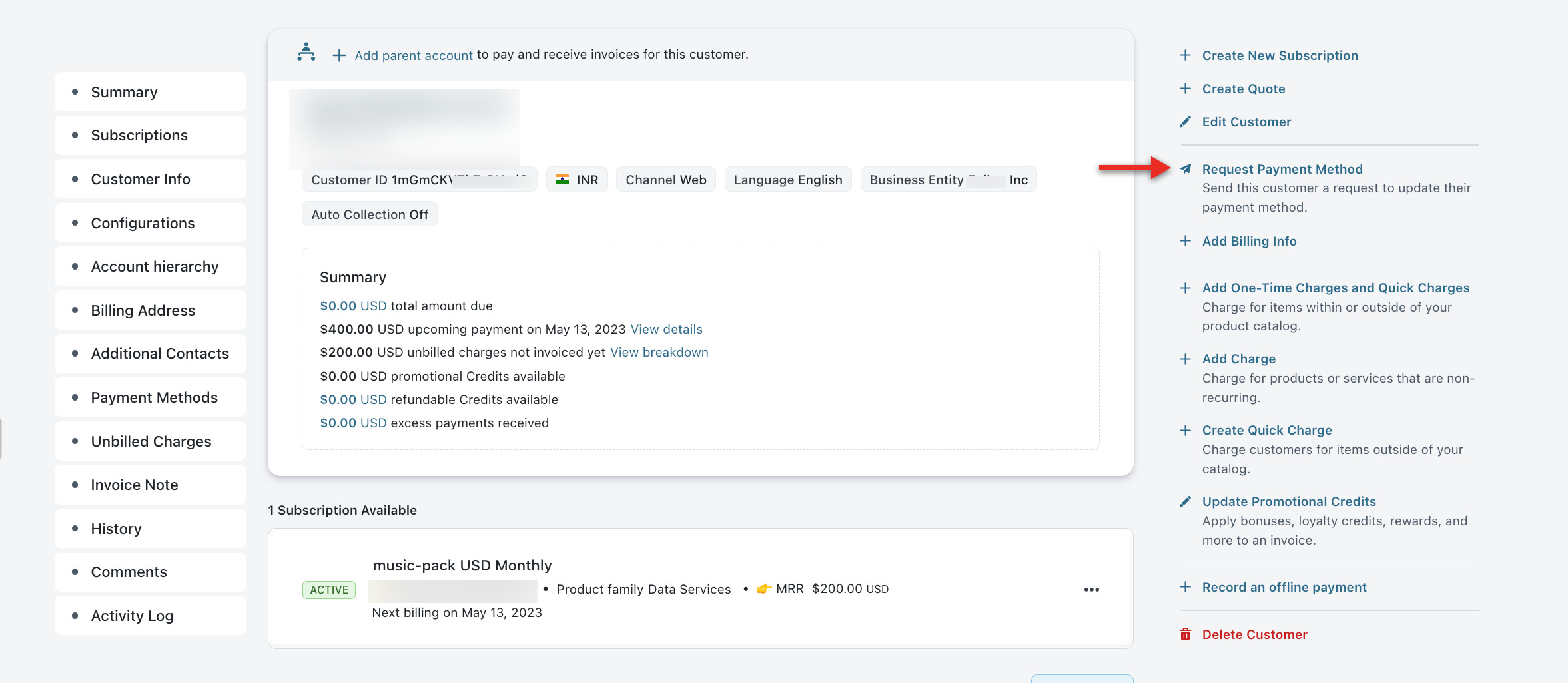Open the Subscriptions sidebar section

(x=139, y=136)
